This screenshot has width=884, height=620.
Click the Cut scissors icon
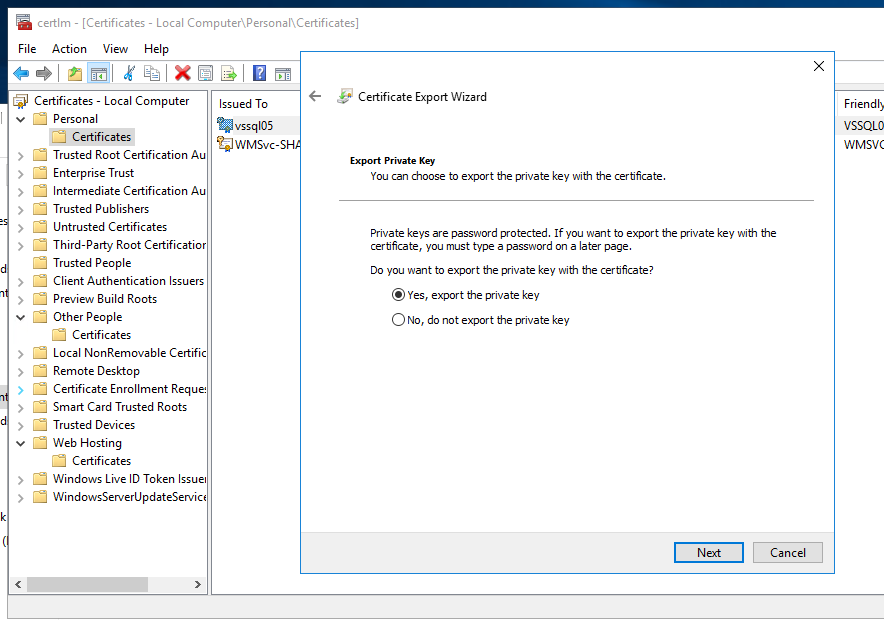click(129, 73)
